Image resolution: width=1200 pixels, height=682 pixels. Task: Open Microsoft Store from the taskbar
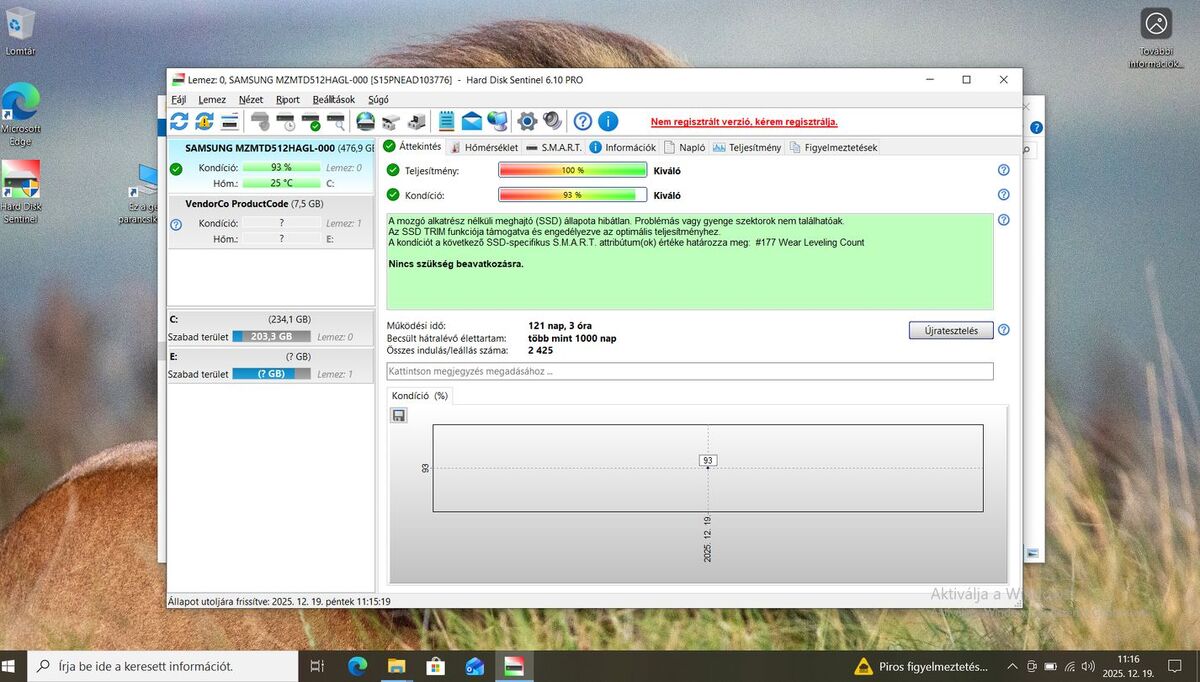click(x=435, y=666)
